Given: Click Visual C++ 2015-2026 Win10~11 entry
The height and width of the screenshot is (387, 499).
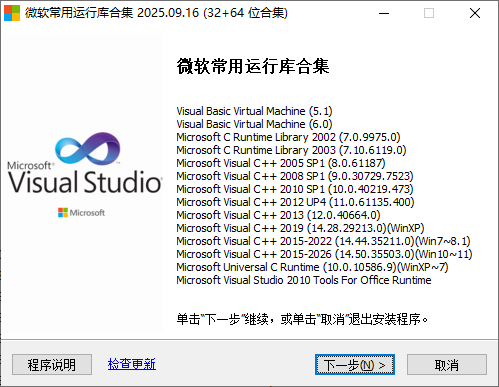Looking at the screenshot, I should pyautogui.click(x=324, y=254).
